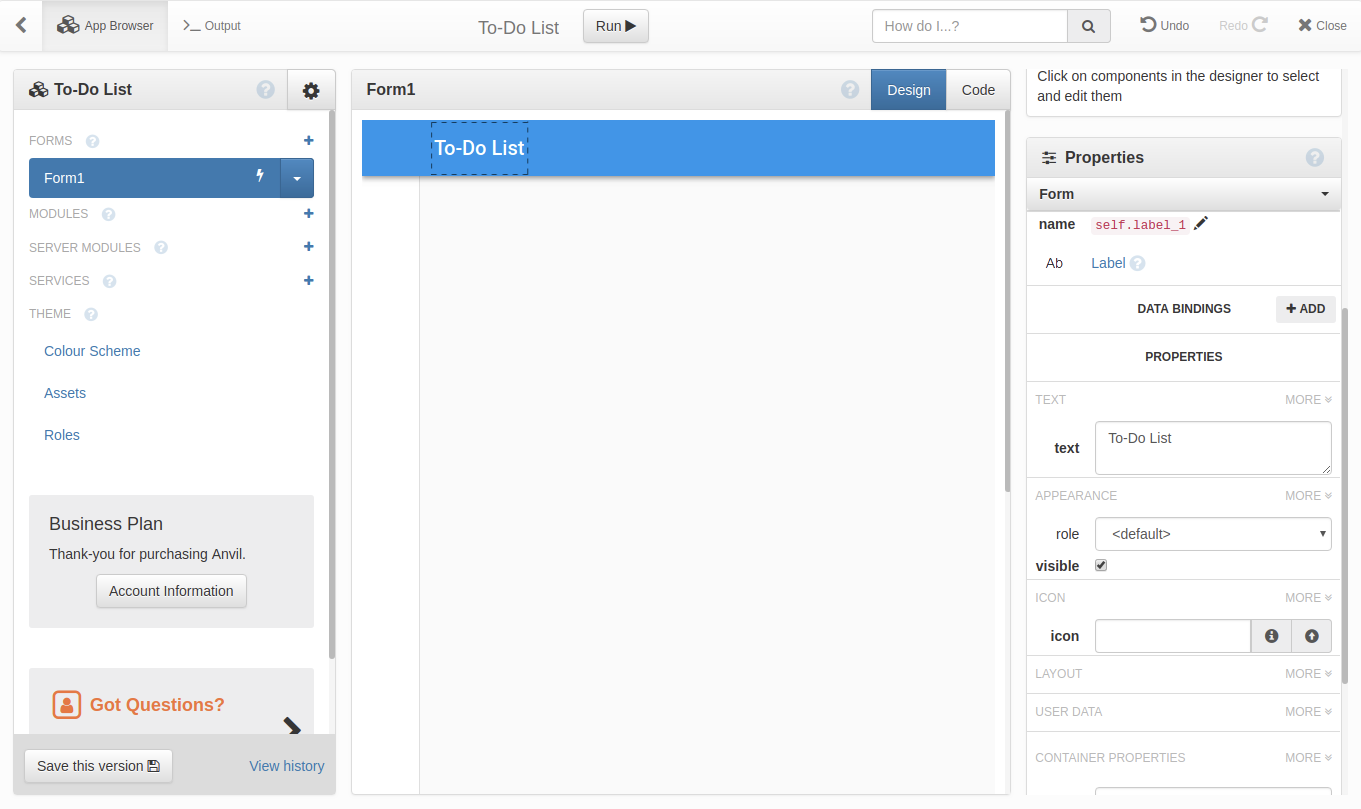This screenshot has width=1361, height=809.
Task: Click the gear settings icon beside To-Do List
Action: [311, 90]
